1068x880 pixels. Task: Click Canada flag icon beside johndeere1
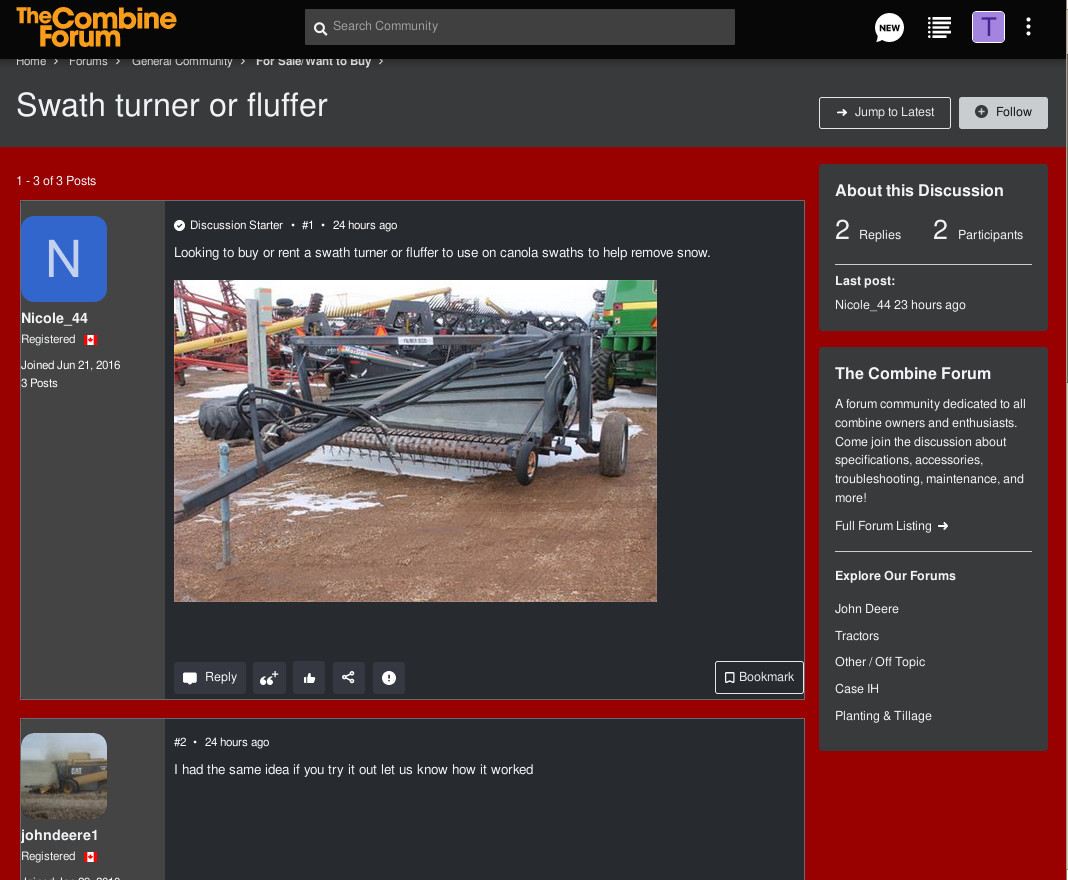[91, 857]
